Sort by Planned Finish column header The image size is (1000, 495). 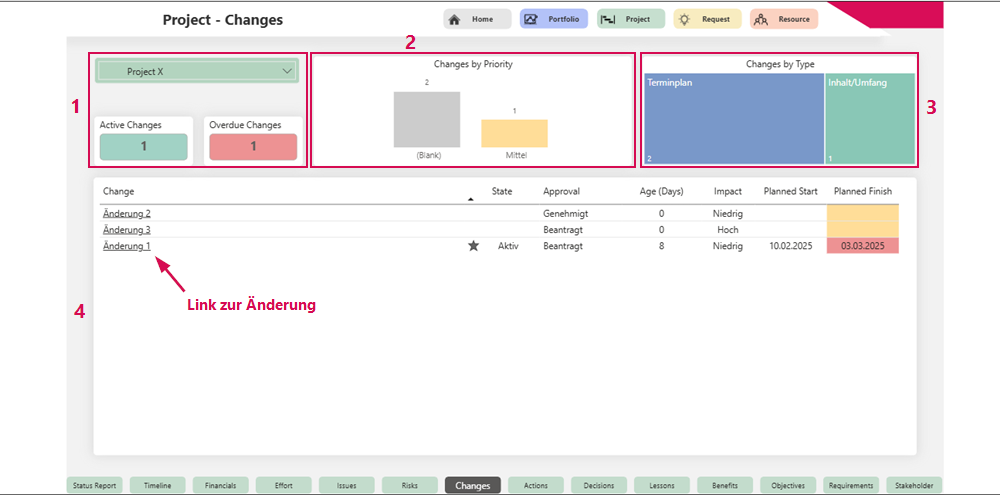coord(862,191)
